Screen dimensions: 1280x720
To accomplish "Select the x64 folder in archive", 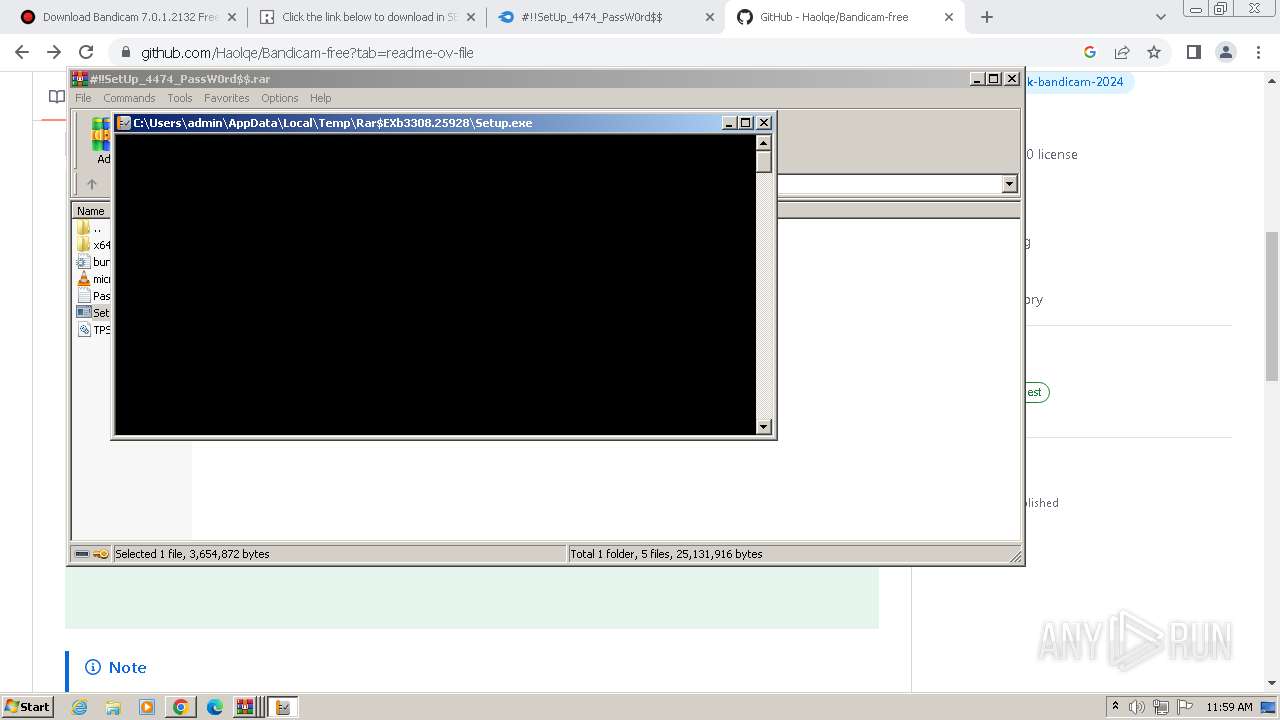I will [94, 245].
